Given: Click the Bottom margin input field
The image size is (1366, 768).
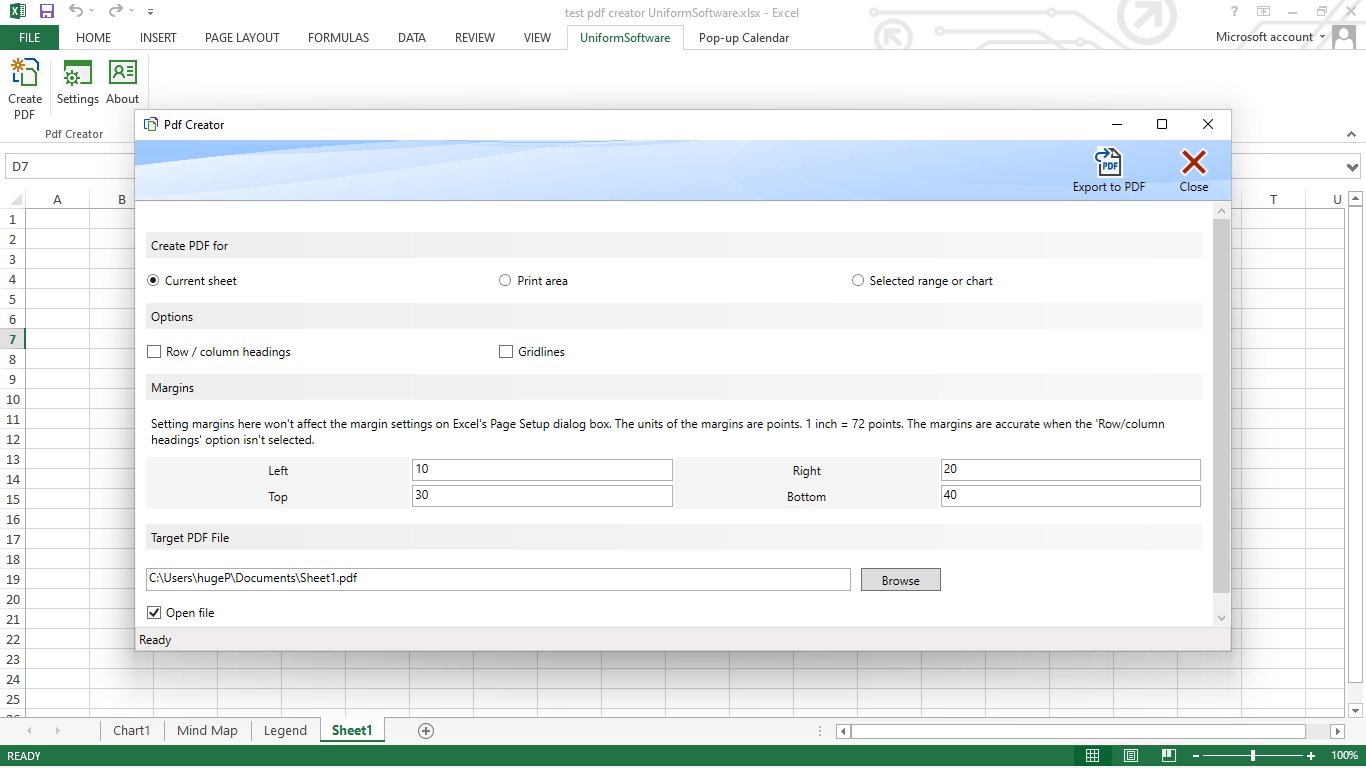Looking at the screenshot, I should tap(1071, 496).
